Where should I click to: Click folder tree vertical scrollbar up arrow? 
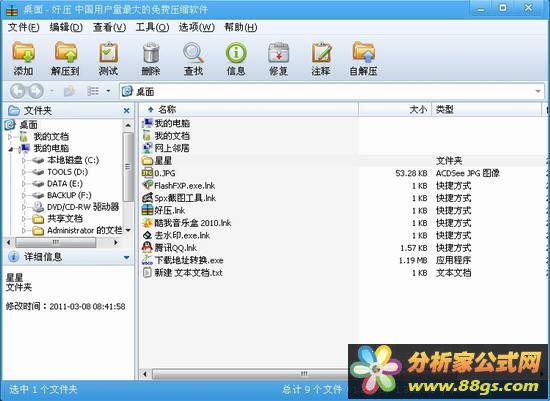coord(128,125)
